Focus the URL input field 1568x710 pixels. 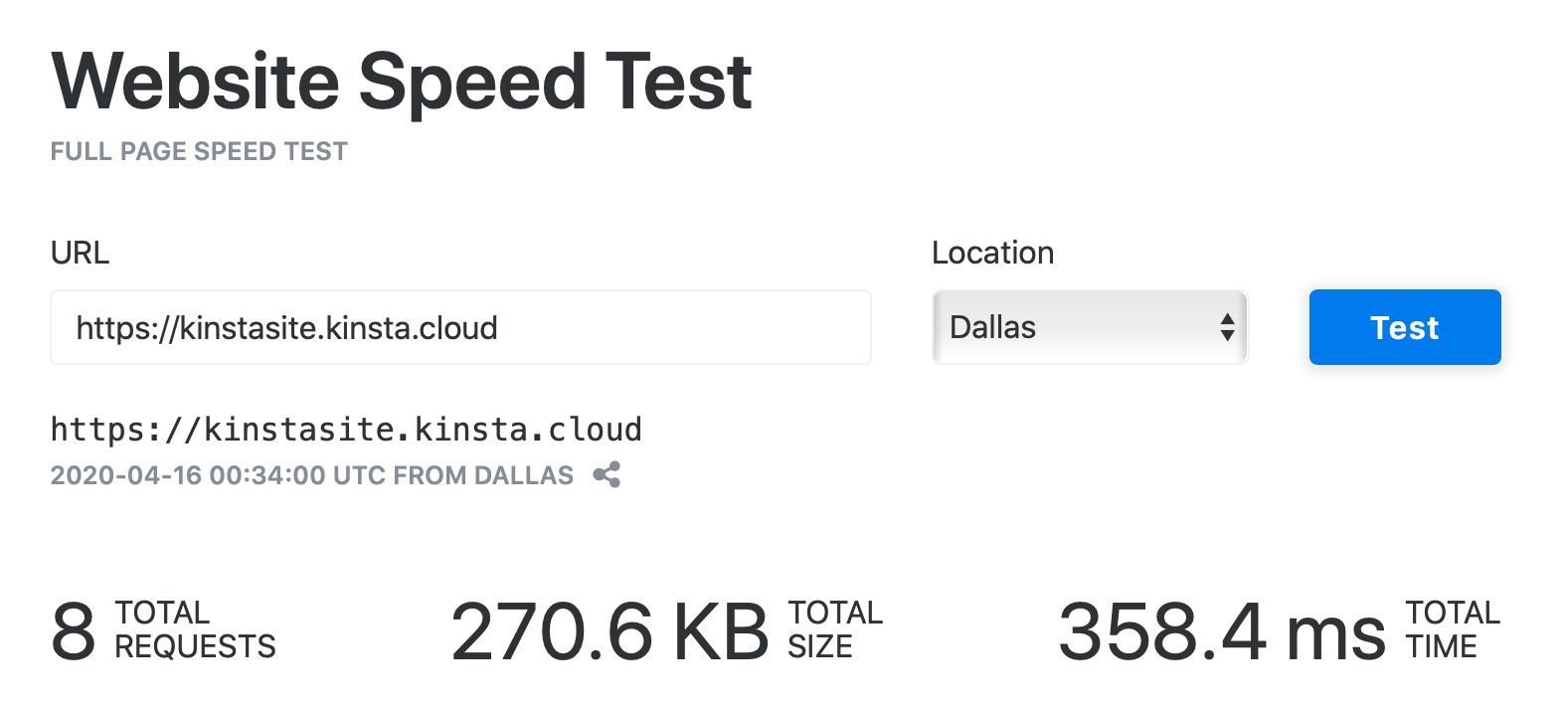pos(460,327)
